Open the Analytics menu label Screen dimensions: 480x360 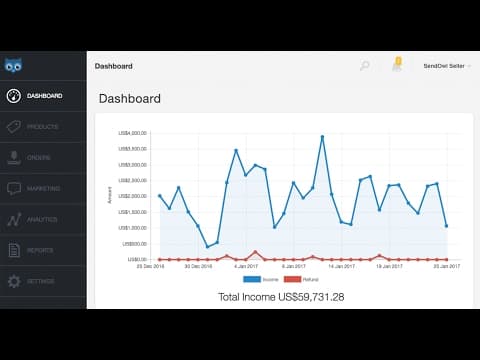(42, 219)
